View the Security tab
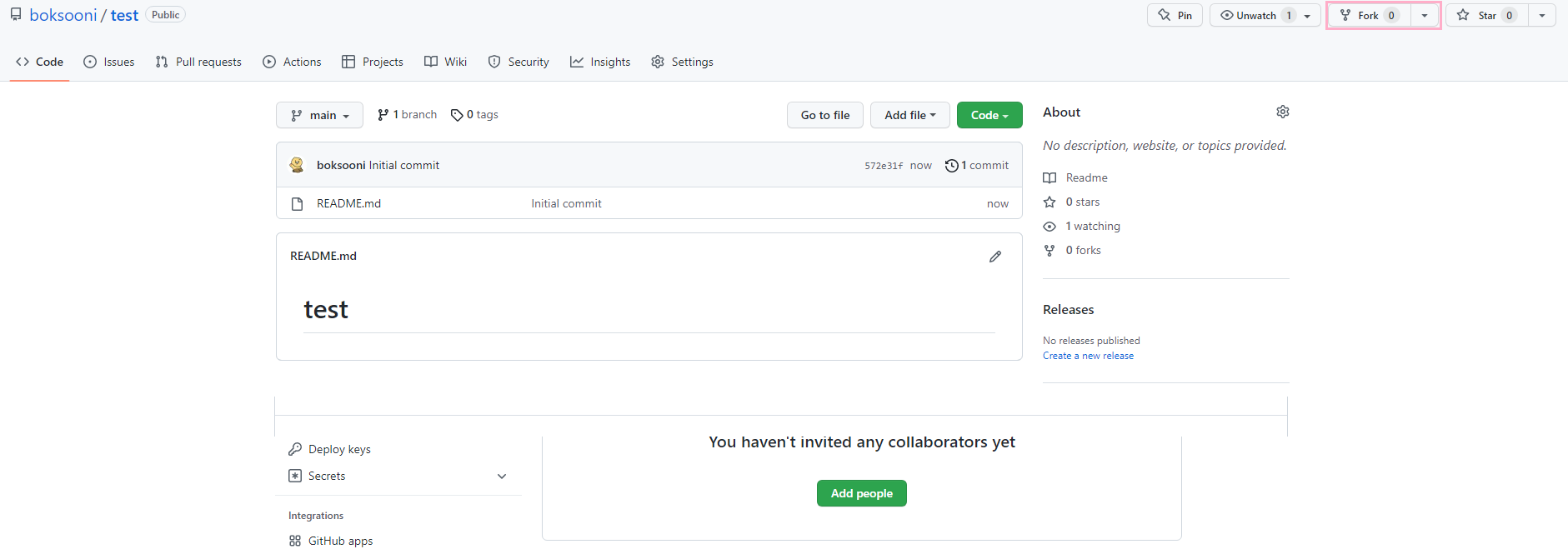1568x554 pixels. click(x=518, y=62)
